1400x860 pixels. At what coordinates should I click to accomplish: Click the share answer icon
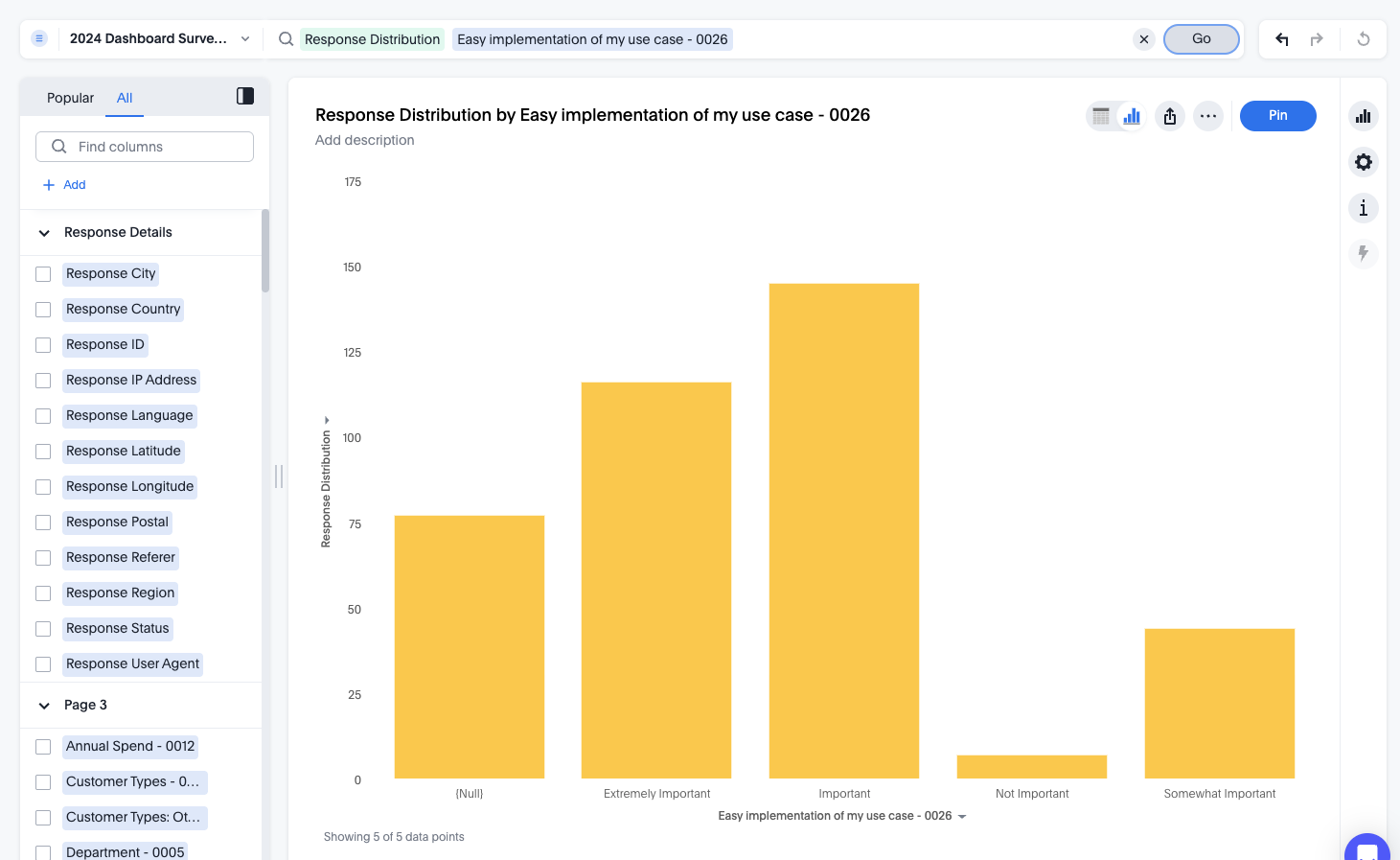pos(1170,116)
